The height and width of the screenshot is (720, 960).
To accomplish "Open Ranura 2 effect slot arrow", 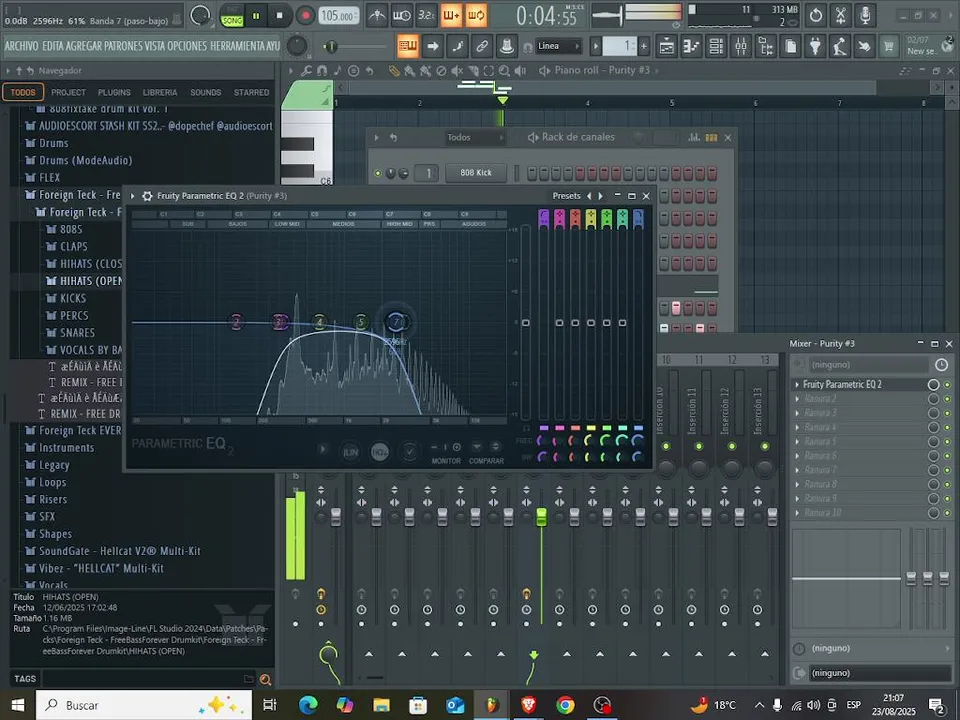I will tap(797, 399).
